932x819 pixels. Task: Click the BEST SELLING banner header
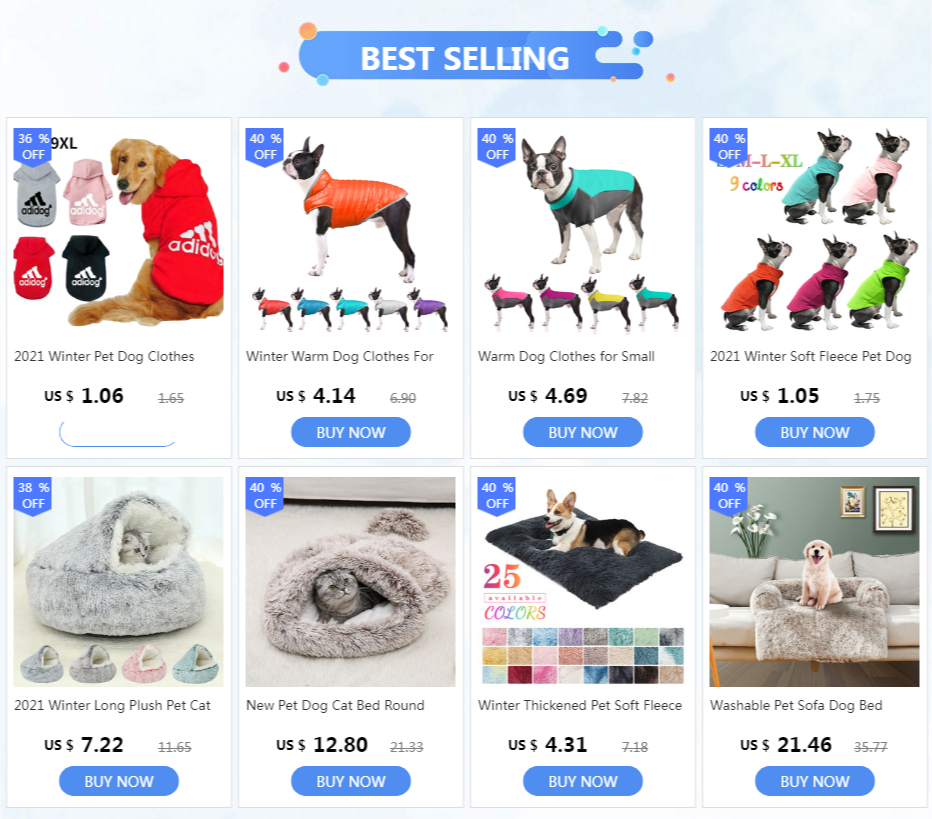tap(467, 57)
